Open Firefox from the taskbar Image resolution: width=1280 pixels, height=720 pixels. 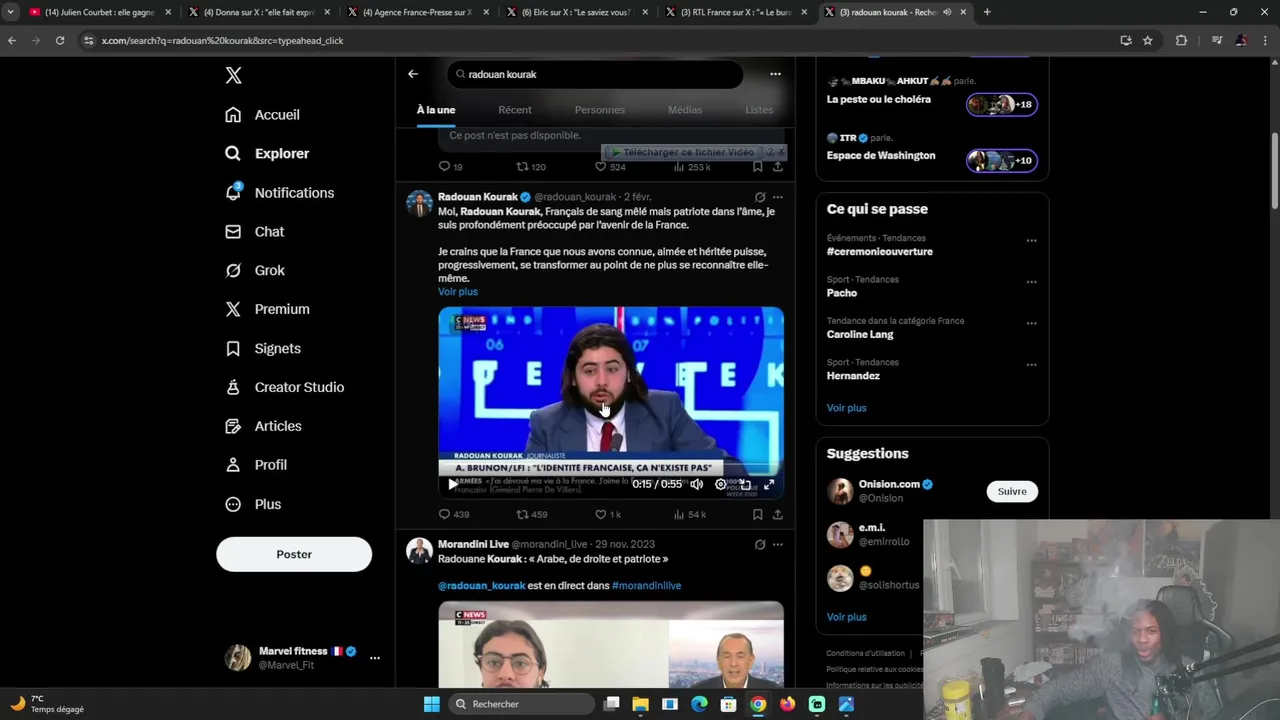787,704
